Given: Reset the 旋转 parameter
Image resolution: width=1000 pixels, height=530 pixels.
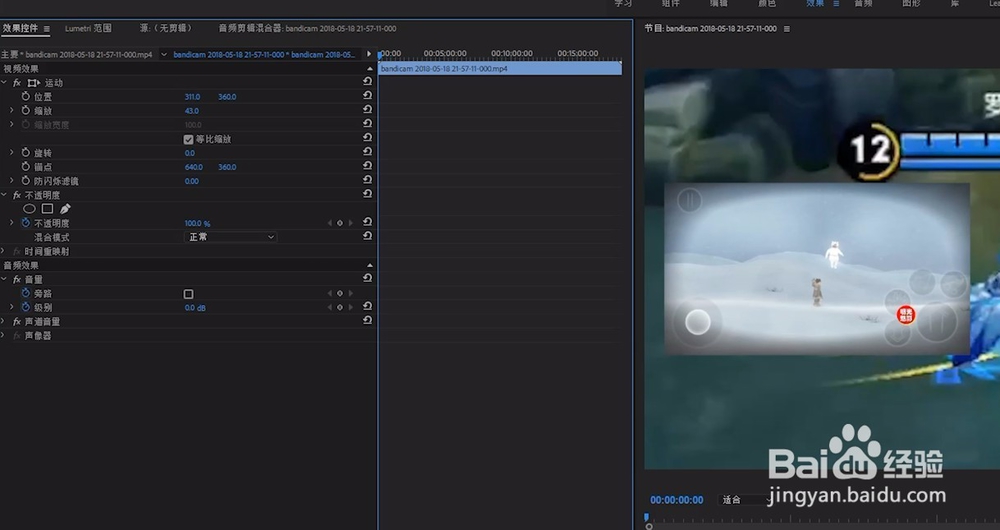Looking at the screenshot, I should (x=367, y=152).
